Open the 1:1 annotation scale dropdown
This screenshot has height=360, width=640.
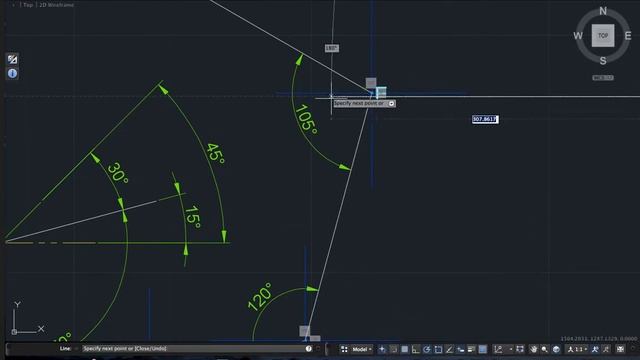point(578,349)
